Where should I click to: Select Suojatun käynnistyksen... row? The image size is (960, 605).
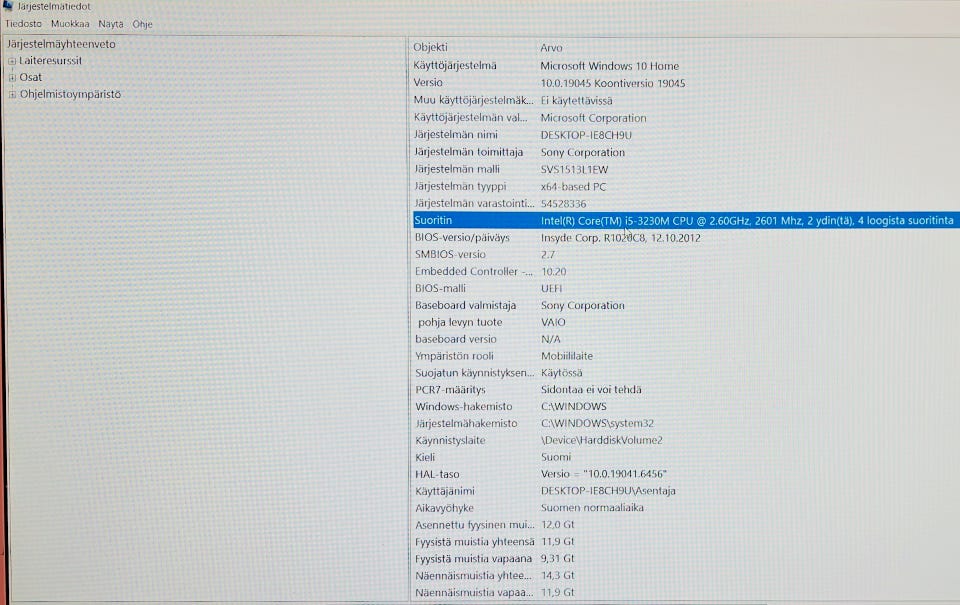(x=474, y=372)
